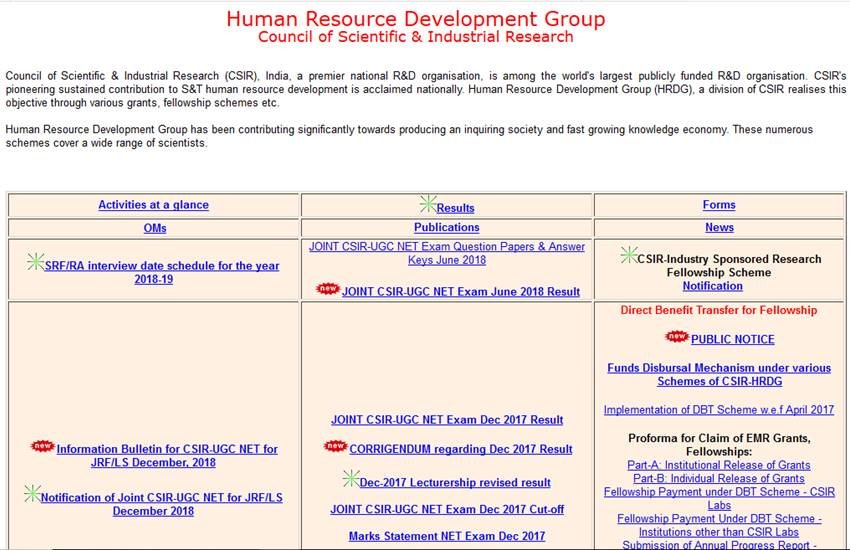Click the Council of Scientific & Industrial Research subtitle
This screenshot has height=550, width=850.
(416, 37)
